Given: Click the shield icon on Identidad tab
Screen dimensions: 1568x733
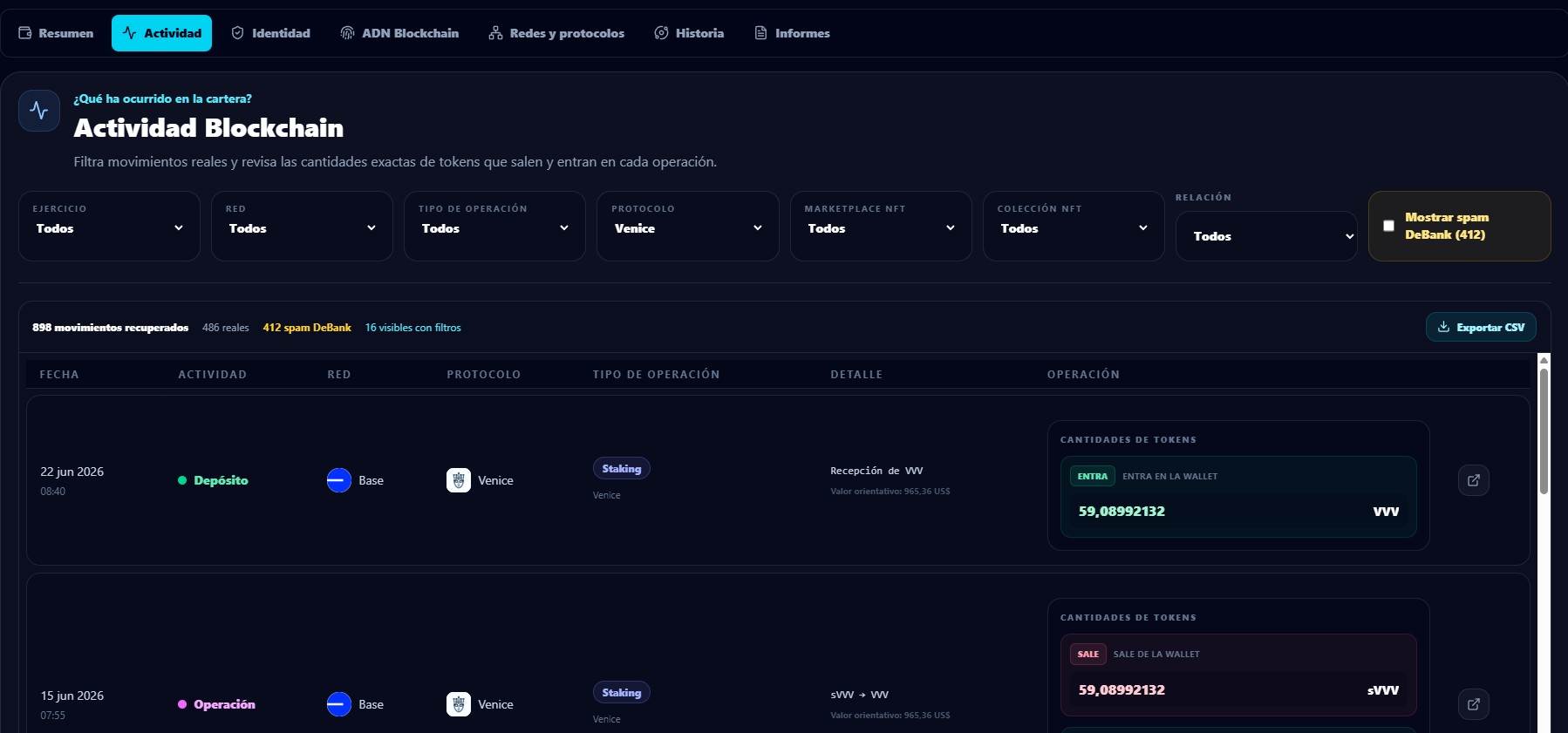Looking at the screenshot, I should (237, 33).
